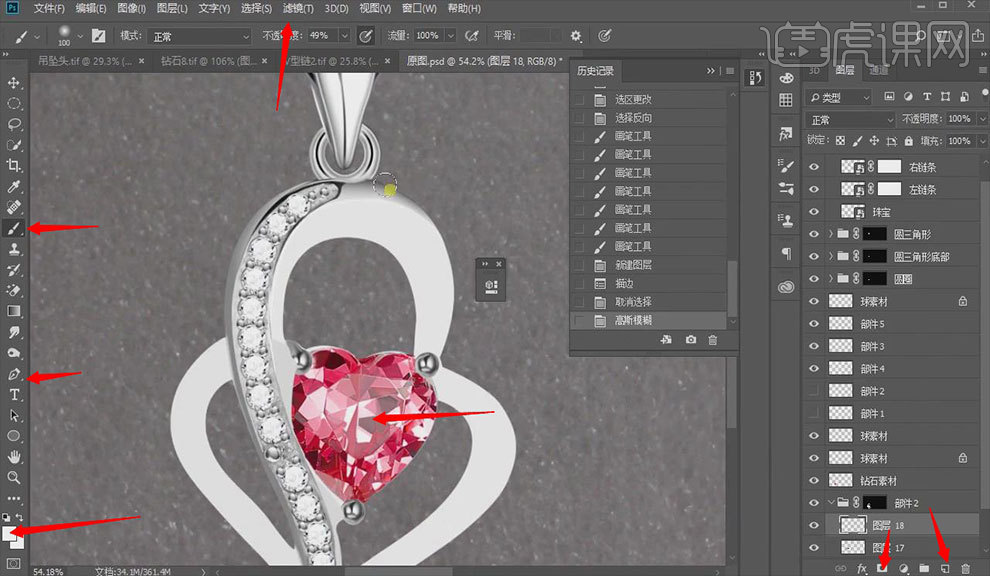Open the layer style fx icon
Viewport: 990px width, 576px height.
[862, 568]
